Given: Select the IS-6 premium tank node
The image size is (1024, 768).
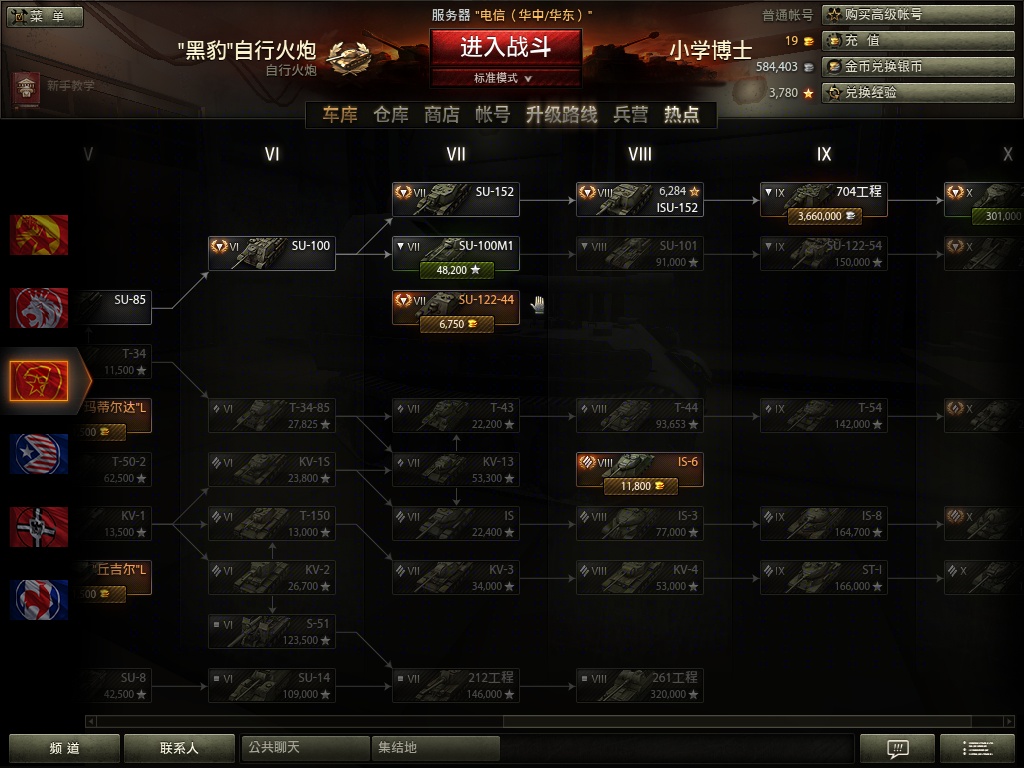Looking at the screenshot, I should (639, 470).
